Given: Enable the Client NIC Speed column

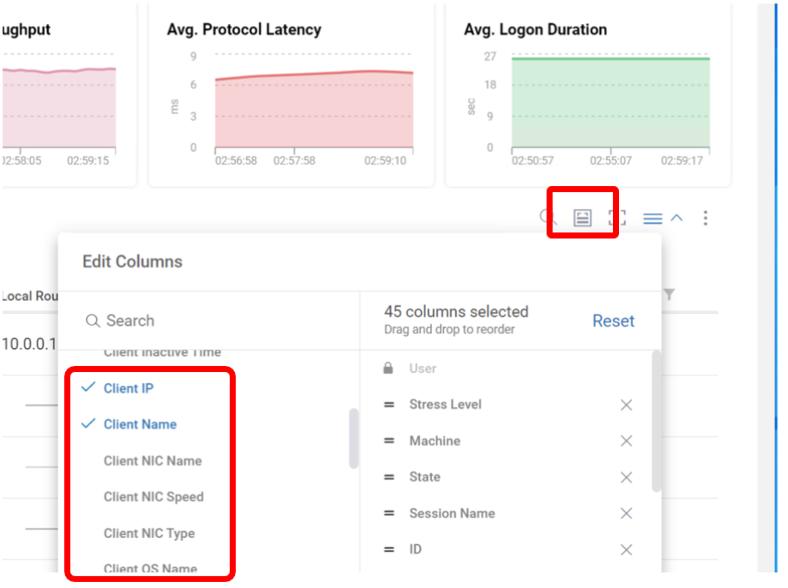Looking at the screenshot, I should [153, 497].
